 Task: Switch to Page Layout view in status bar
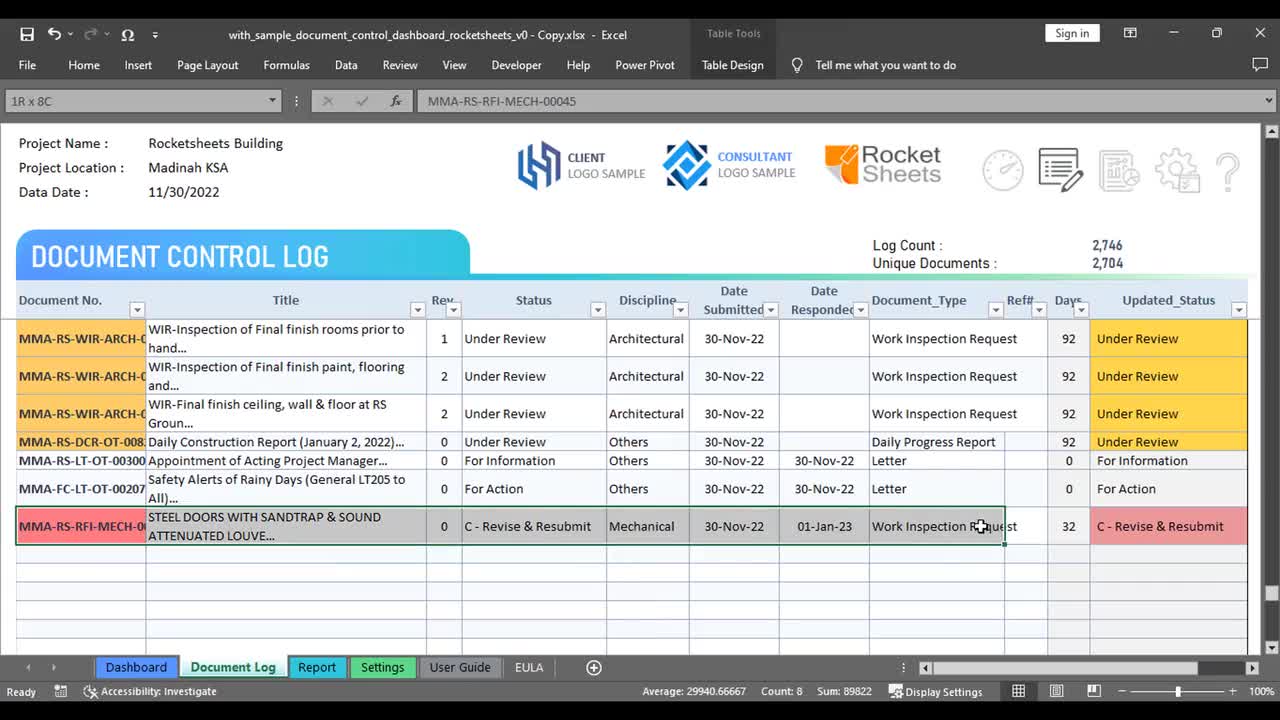1056,690
